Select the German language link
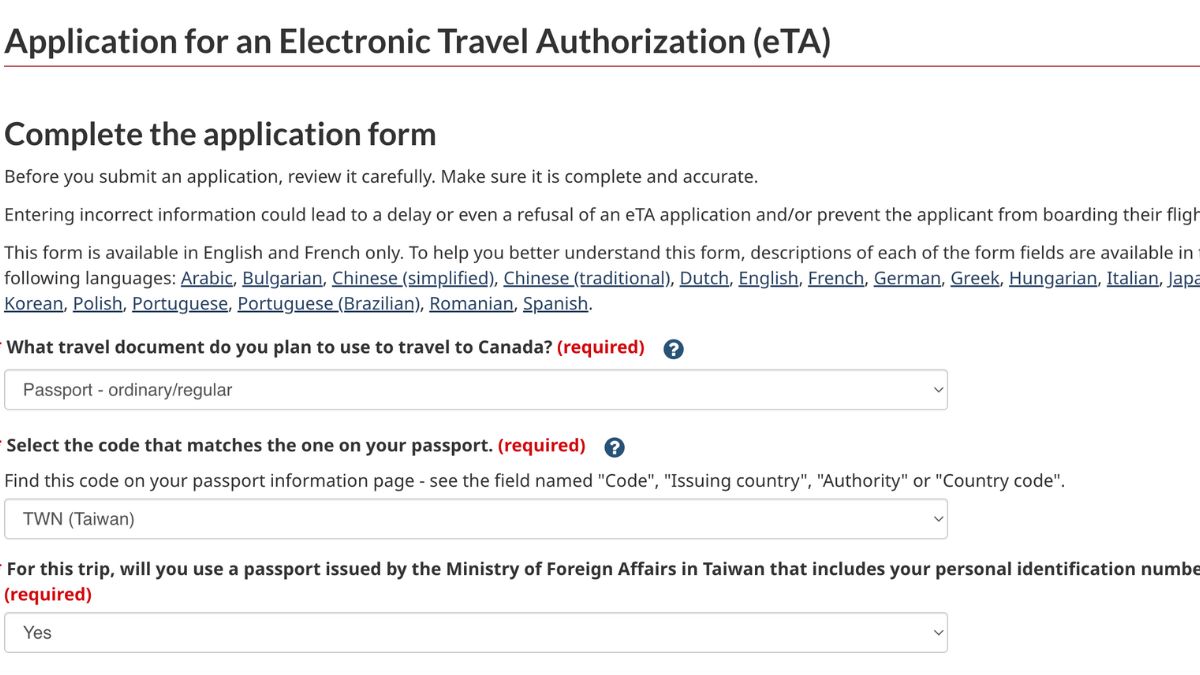Viewport: 1200px width, 675px height. 907,279
